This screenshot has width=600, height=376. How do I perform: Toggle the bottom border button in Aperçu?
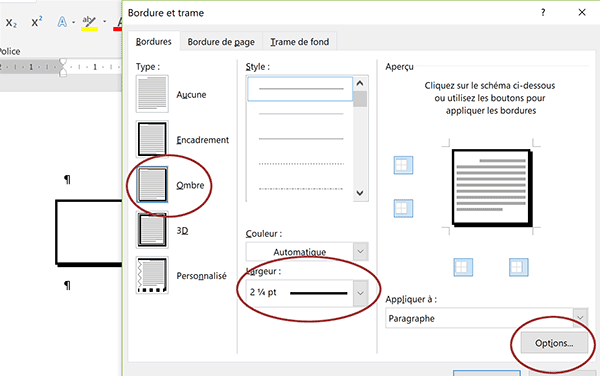click(x=403, y=208)
